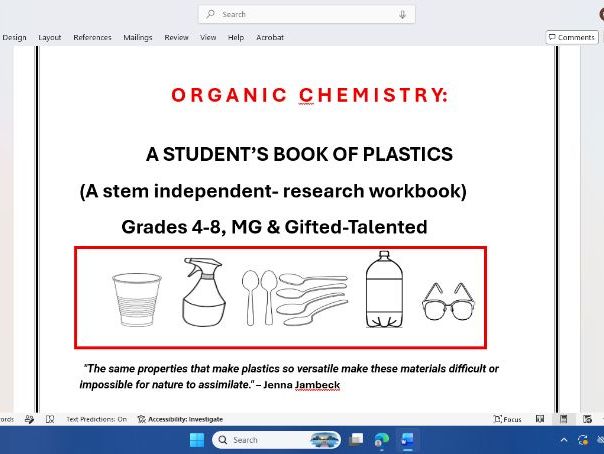
Task: Show hidden system tray icons chevron
Action: pos(564,440)
